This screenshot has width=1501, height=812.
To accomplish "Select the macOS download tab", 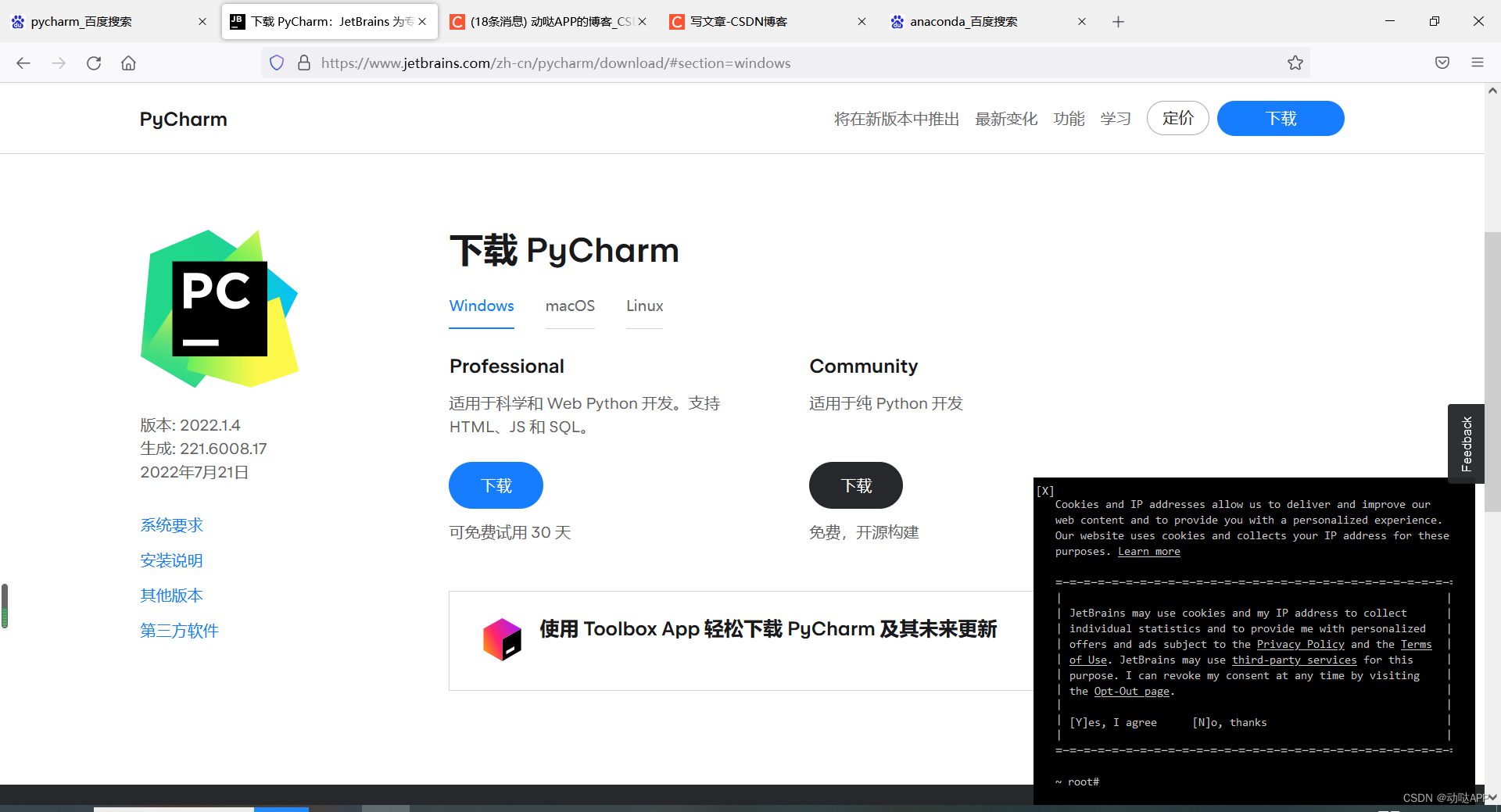I will coord(570,306).
